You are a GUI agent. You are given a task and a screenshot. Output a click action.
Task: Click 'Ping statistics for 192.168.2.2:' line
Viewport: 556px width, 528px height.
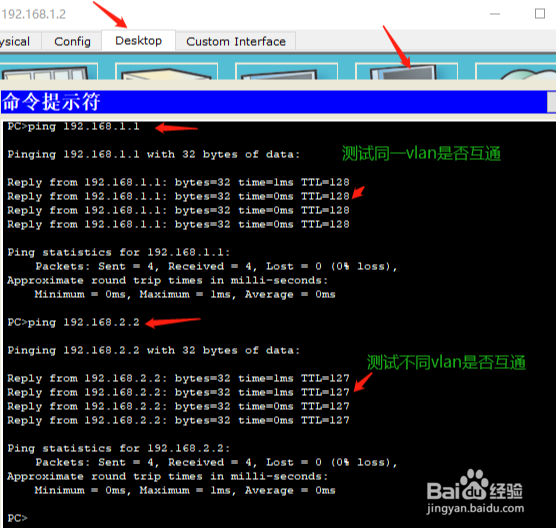point(118,448)
